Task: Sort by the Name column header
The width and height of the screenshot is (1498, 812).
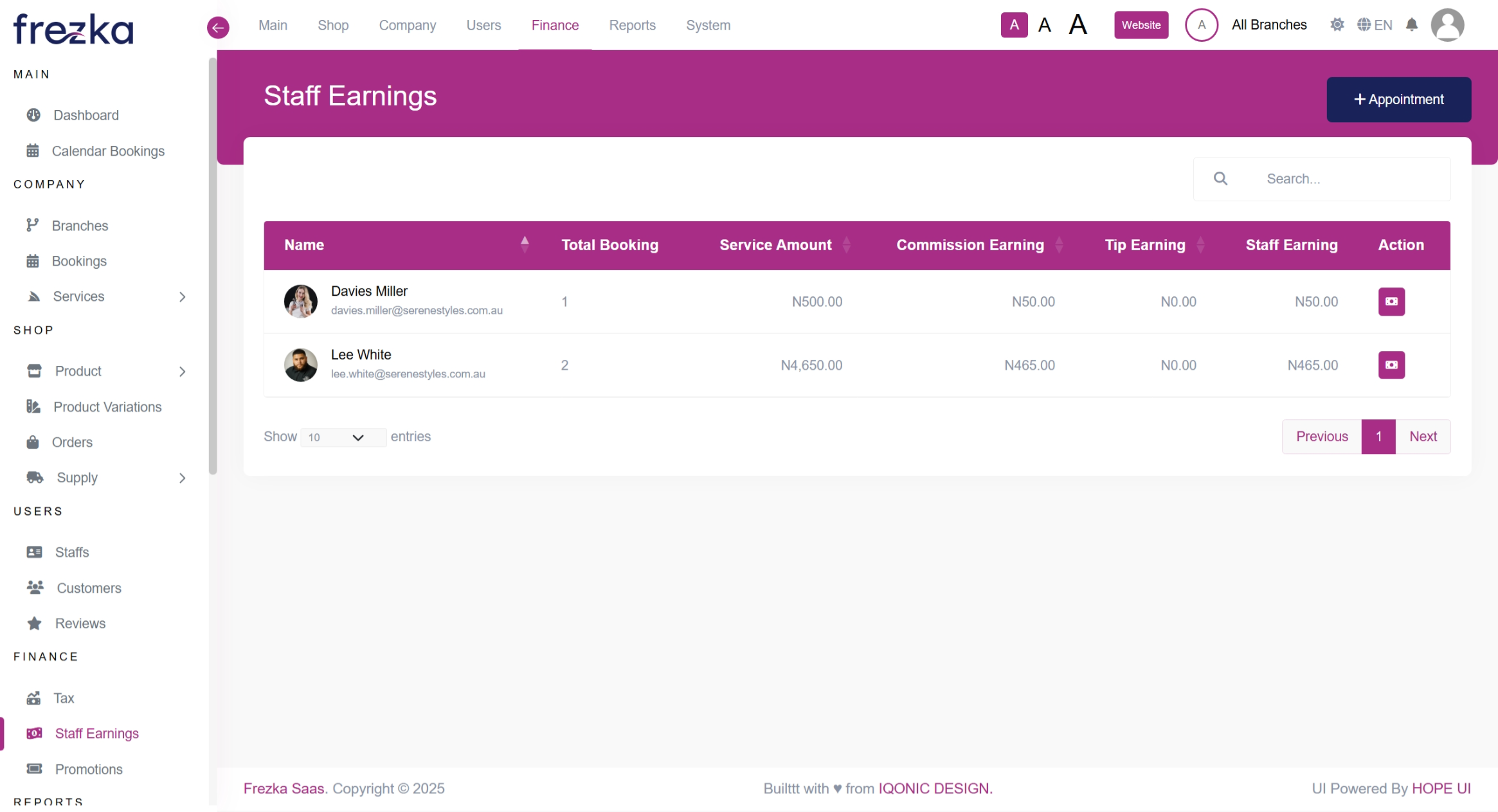Action: click(304, 245)
